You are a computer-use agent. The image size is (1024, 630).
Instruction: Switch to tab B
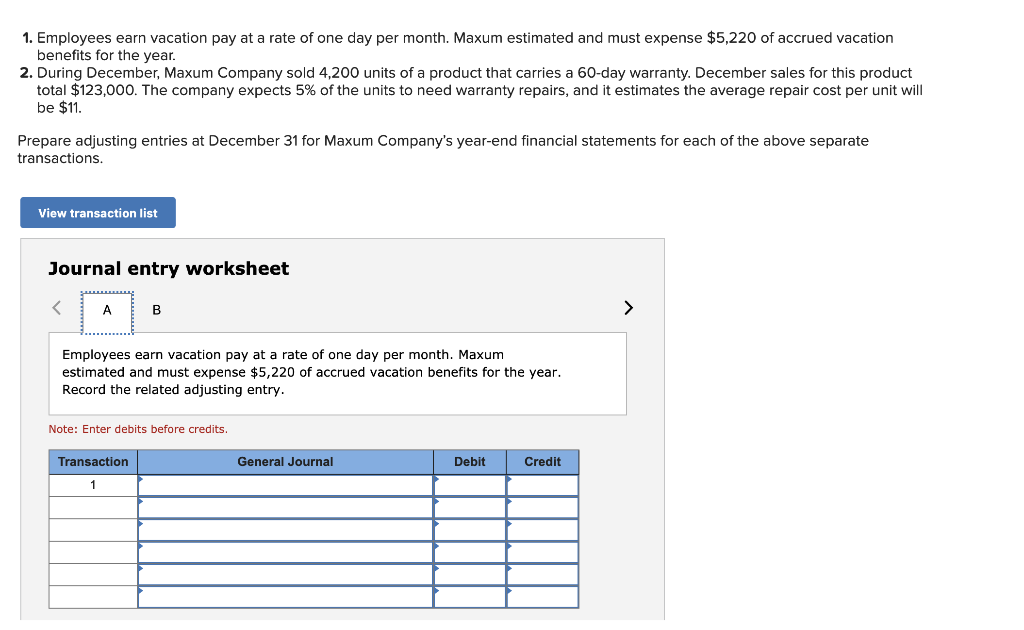point(156,310)
